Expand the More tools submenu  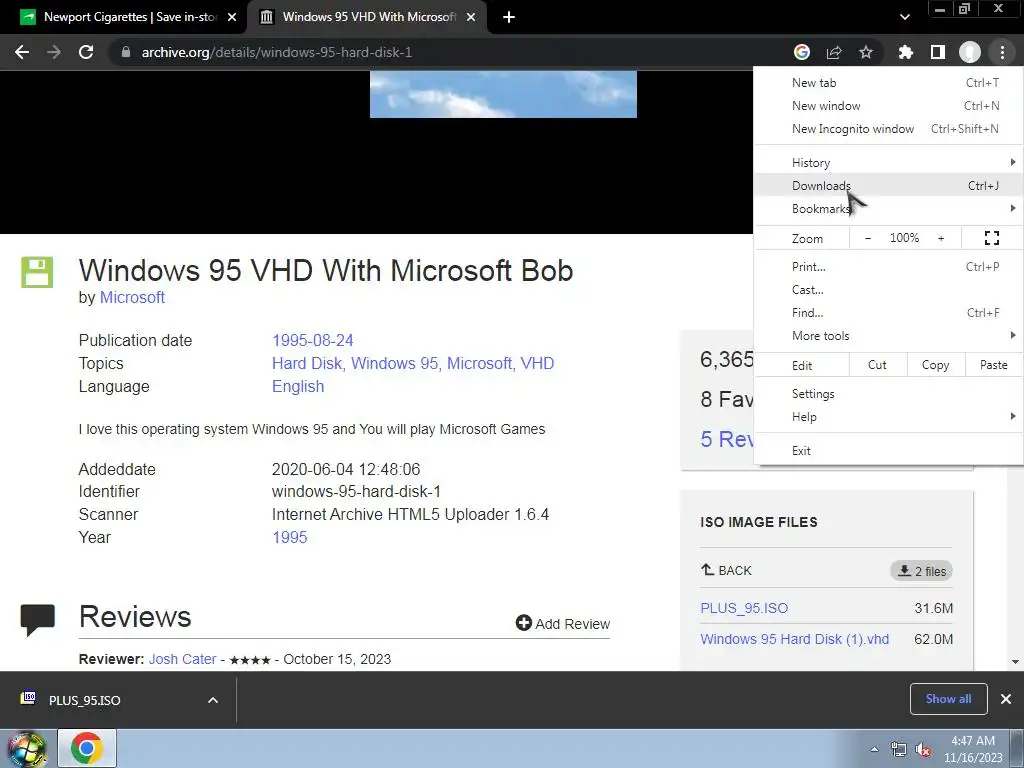[x=888, y=336]
